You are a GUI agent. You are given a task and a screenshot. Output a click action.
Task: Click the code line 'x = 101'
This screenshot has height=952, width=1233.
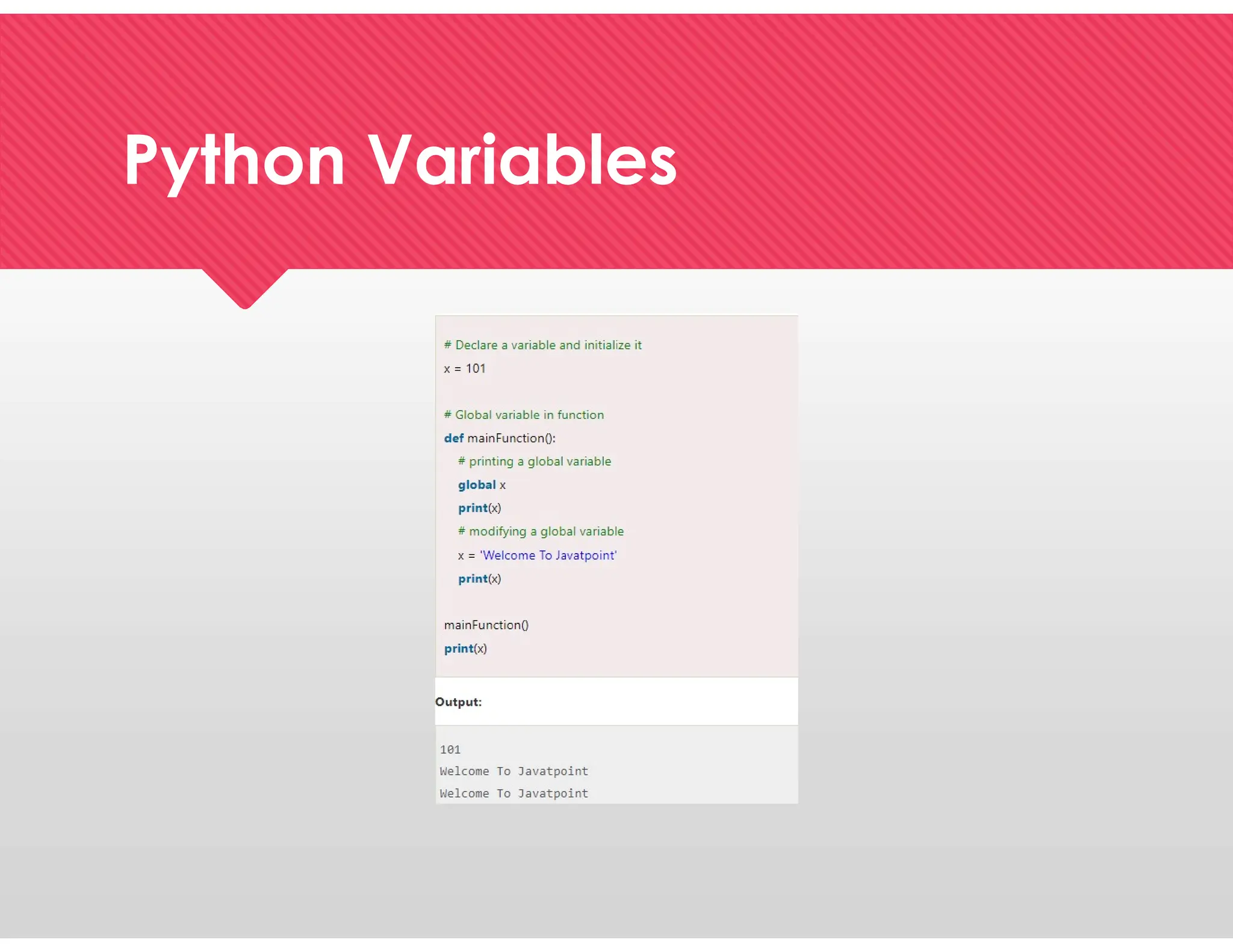point(464,369)
